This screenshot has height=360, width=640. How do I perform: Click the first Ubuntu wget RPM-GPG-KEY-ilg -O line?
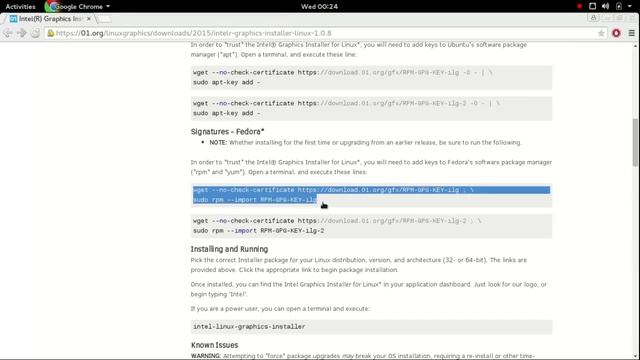[343, 72]
